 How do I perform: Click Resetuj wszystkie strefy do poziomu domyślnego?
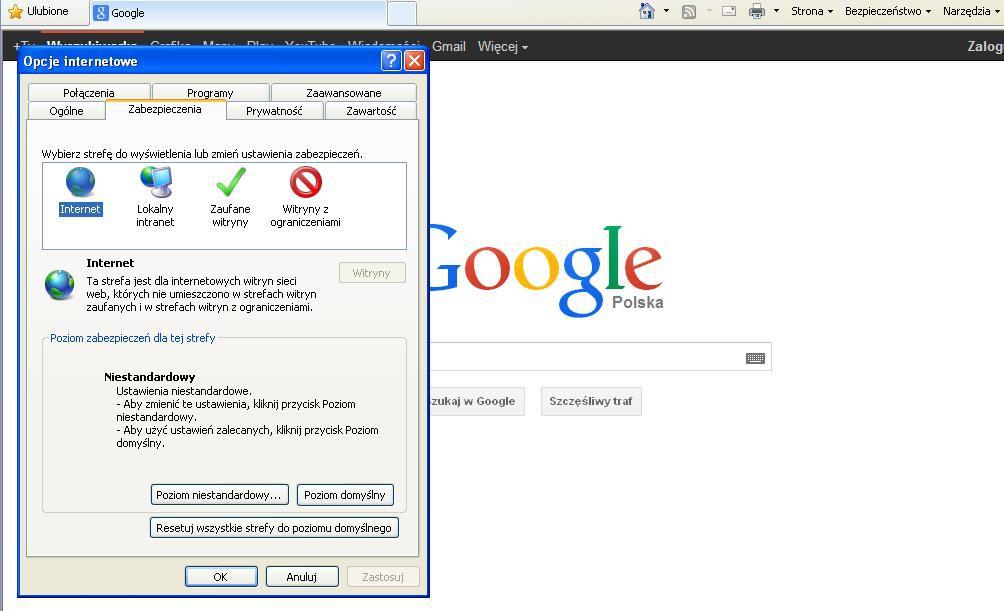pyautogui.click(x=274, y=528)
